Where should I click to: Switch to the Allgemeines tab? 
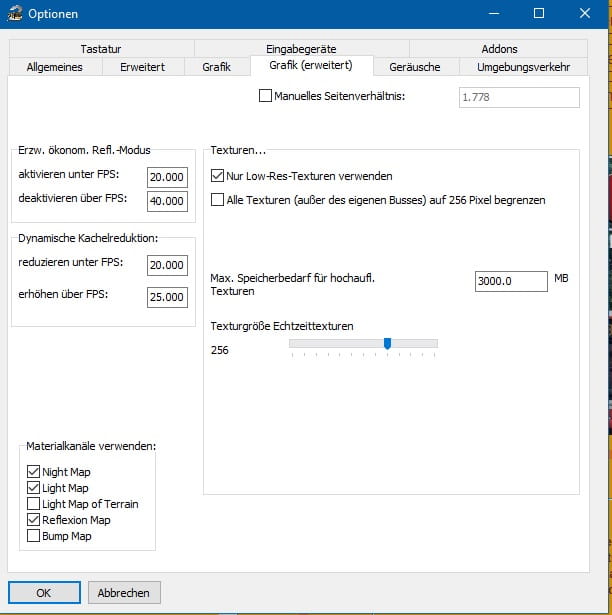click(x=55, y=67)
